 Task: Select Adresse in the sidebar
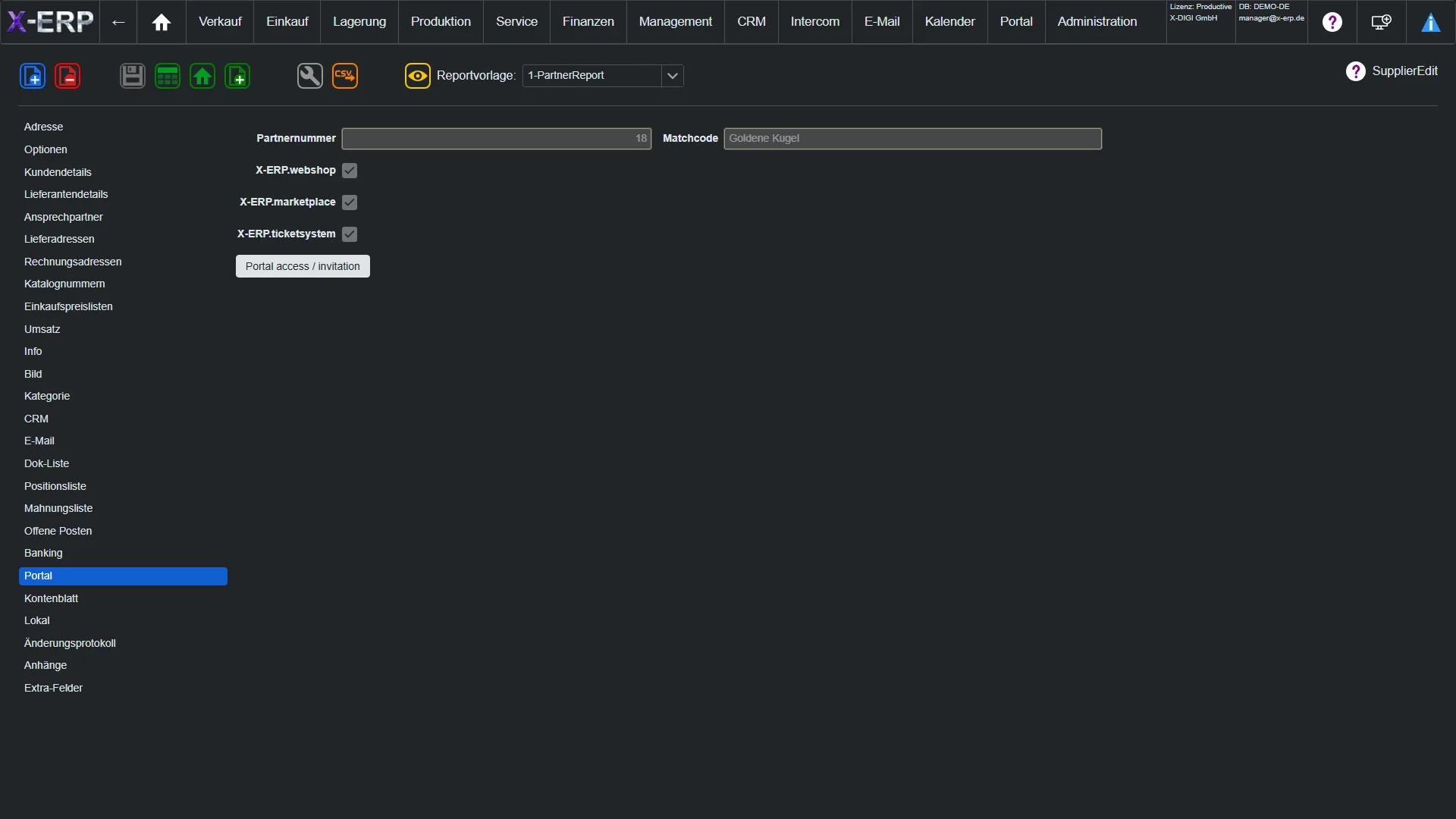[x=123, y=127]
